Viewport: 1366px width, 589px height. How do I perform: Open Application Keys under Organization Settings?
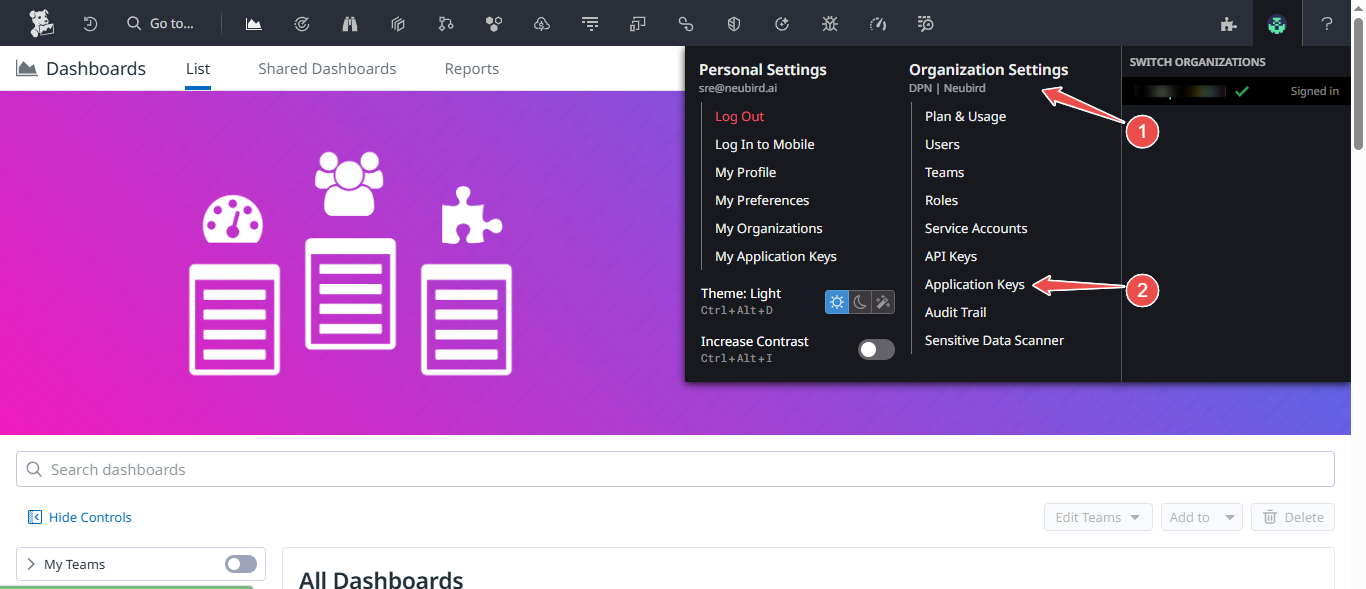click(x=974, y=284)
